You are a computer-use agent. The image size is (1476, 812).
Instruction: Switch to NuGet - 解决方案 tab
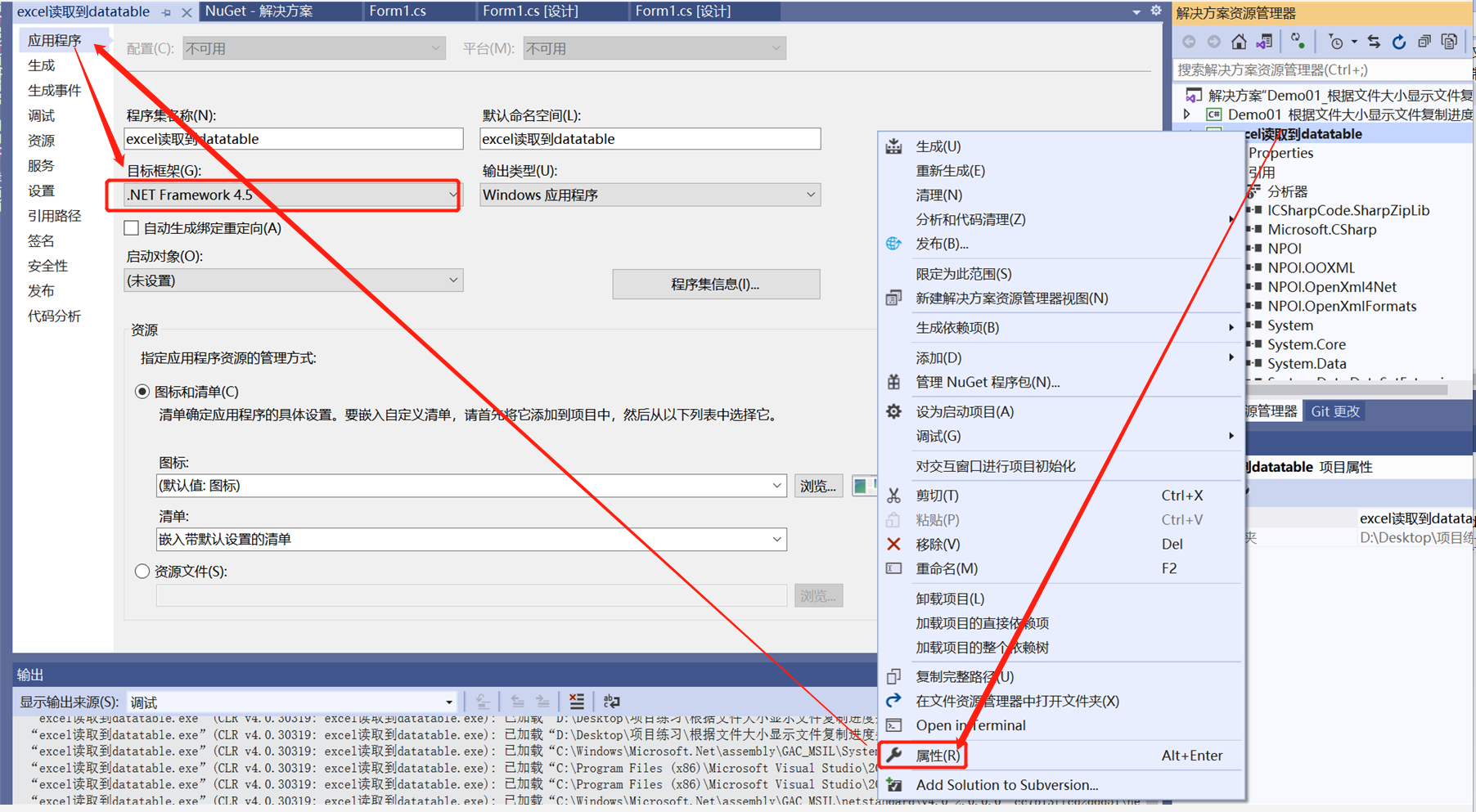[x=259, y=11]
